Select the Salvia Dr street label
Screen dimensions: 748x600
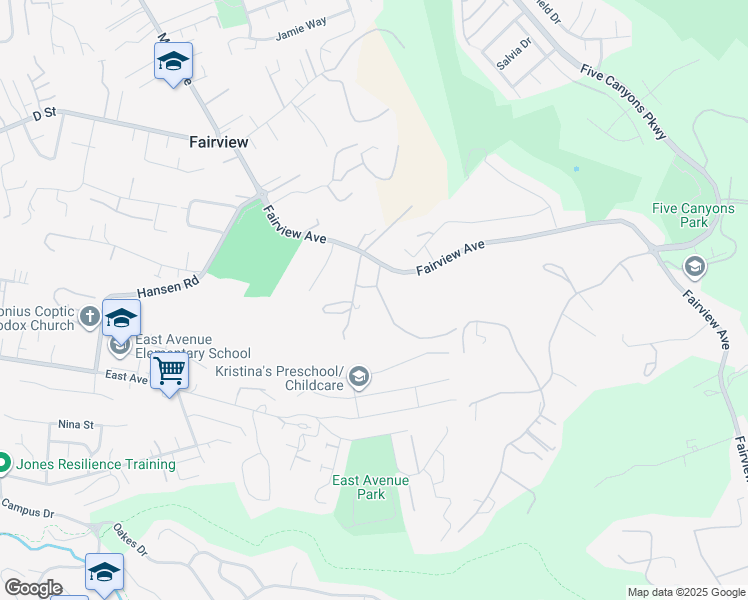(x=514, y=54)
